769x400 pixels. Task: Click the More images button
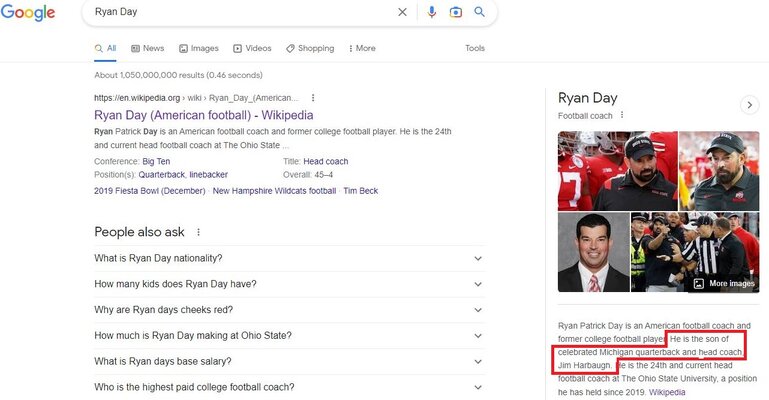click(x=724, y=283)
